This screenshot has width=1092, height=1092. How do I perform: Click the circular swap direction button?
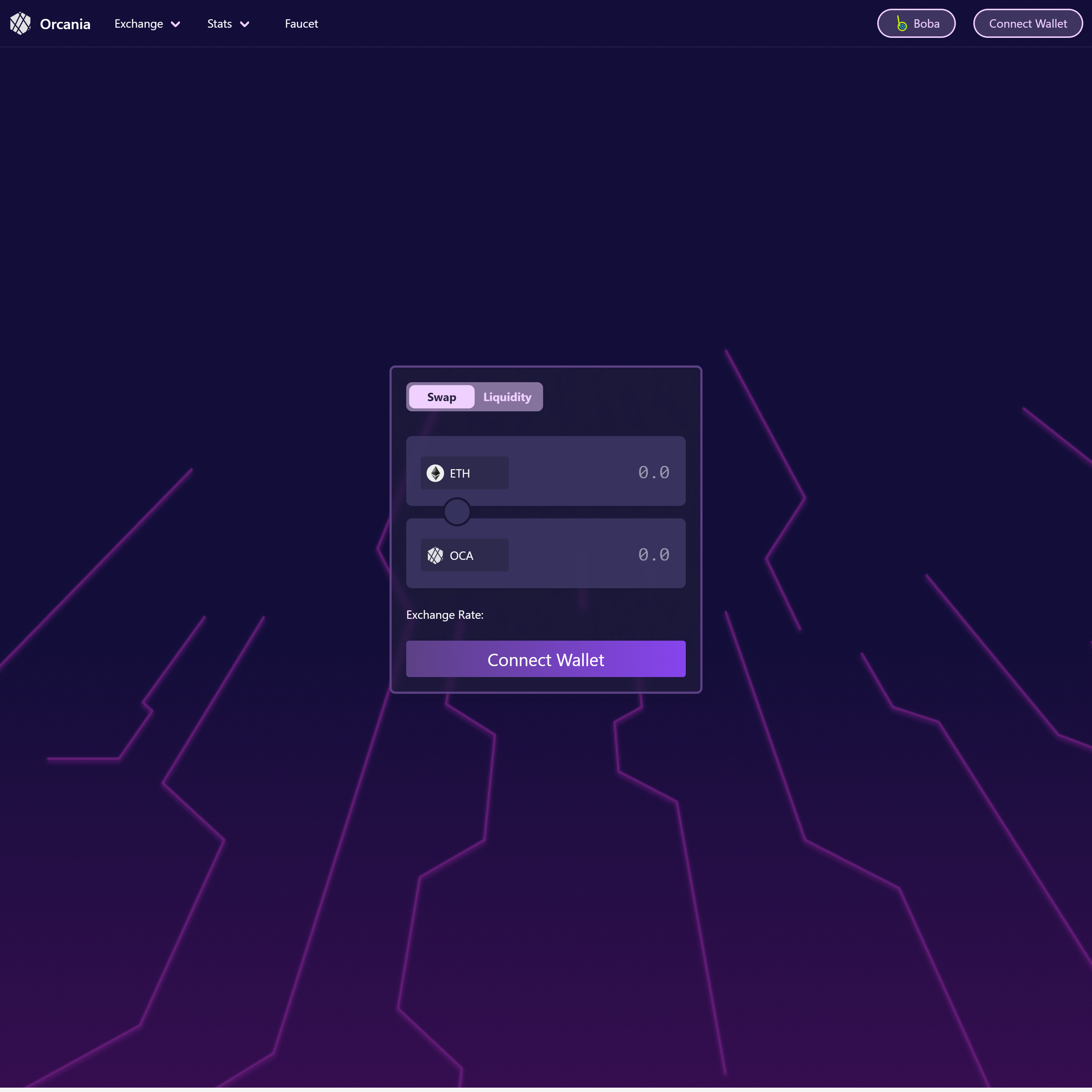point(457,511)
